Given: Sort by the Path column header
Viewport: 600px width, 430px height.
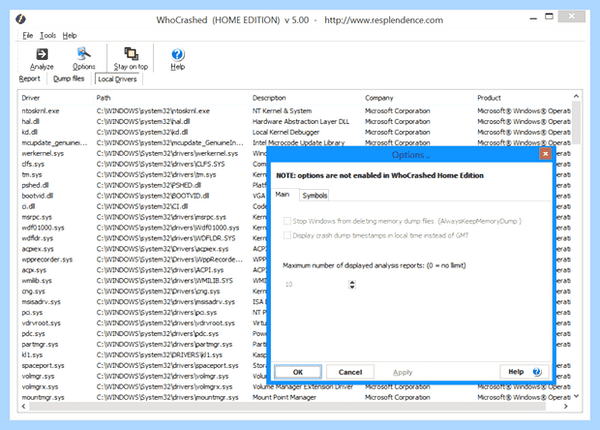Looking at the screenshot, I should [103, 98].
